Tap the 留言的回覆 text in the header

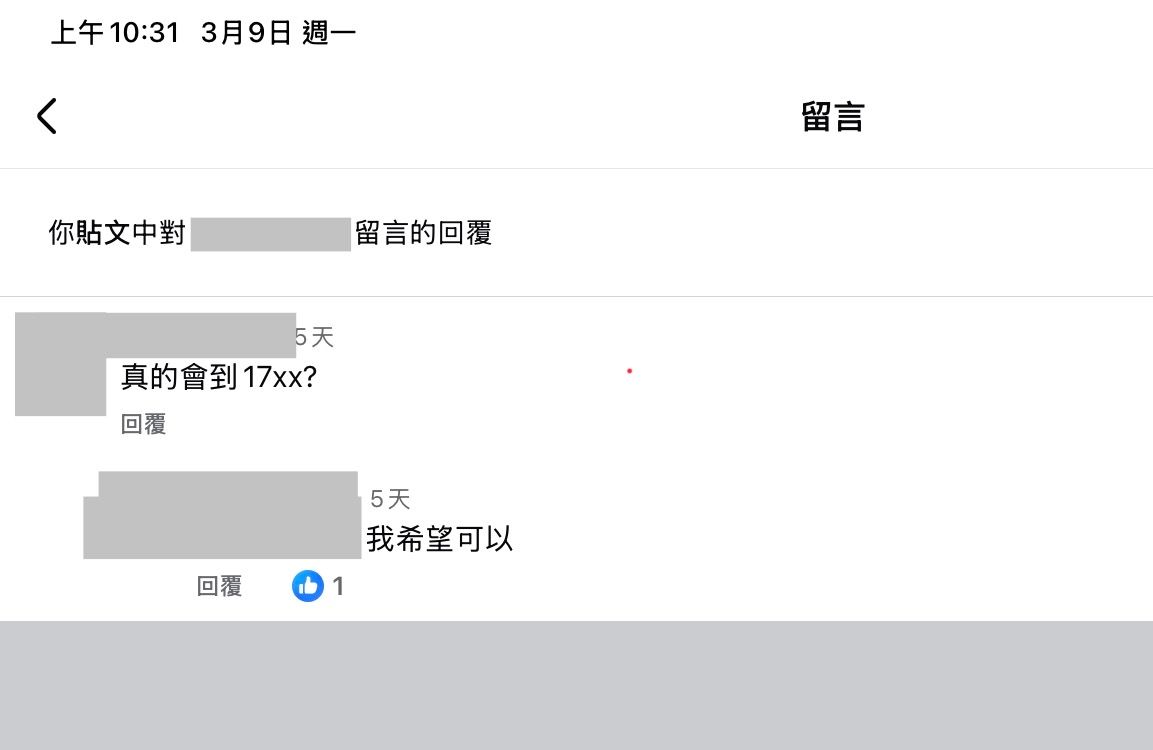click(x=423, y=234)
